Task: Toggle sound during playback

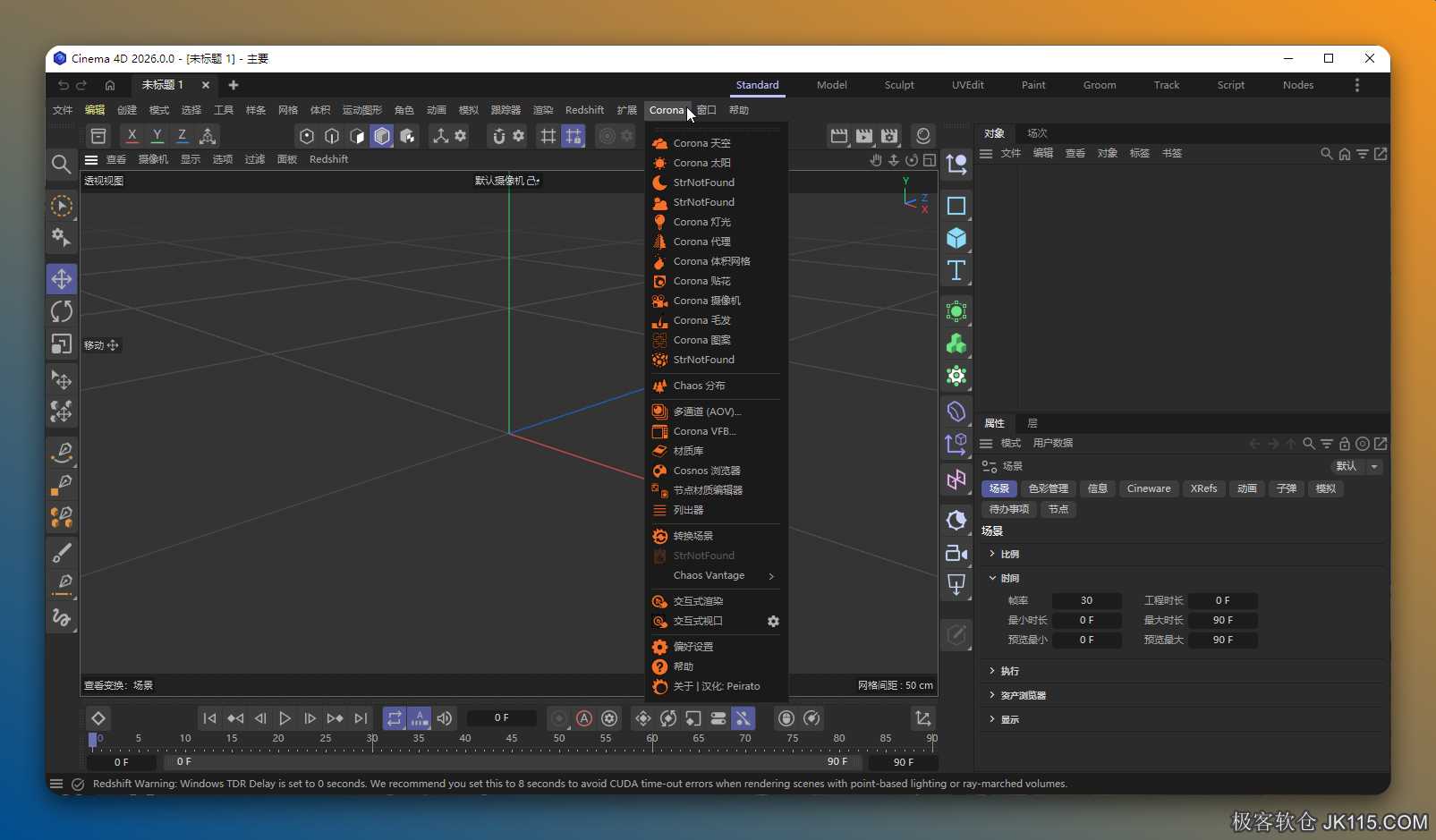Action: 445,718
